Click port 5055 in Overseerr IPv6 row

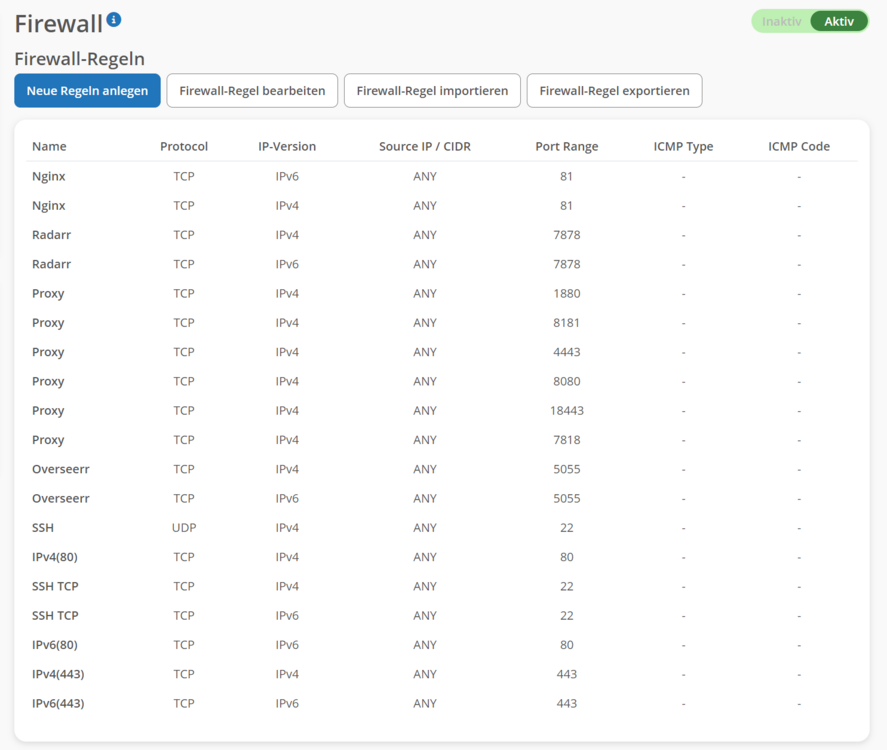click(x=567, y=499)
